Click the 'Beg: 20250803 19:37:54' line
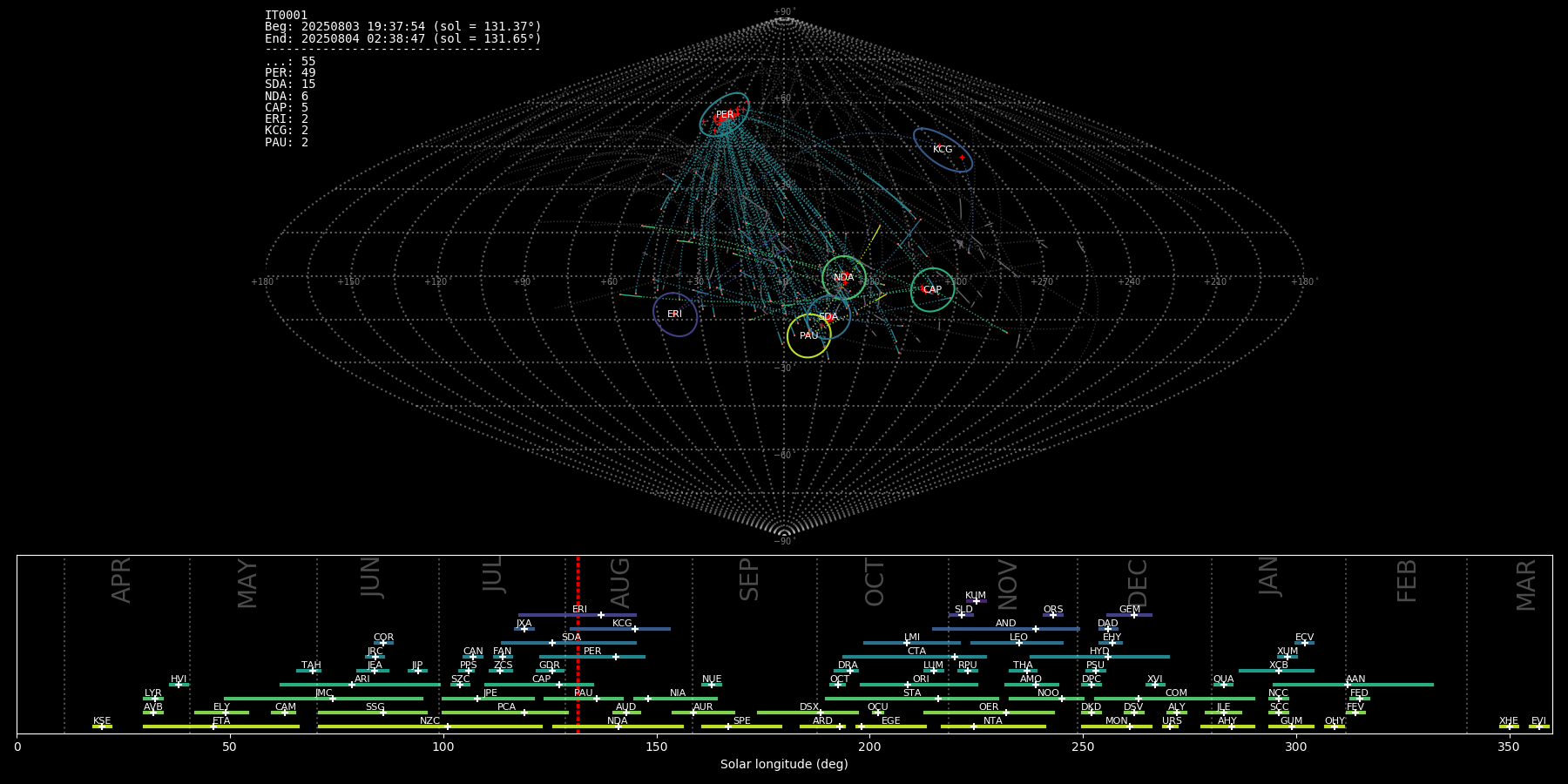Viewport: 1568px width, 784px height. [x=403, y=27]
